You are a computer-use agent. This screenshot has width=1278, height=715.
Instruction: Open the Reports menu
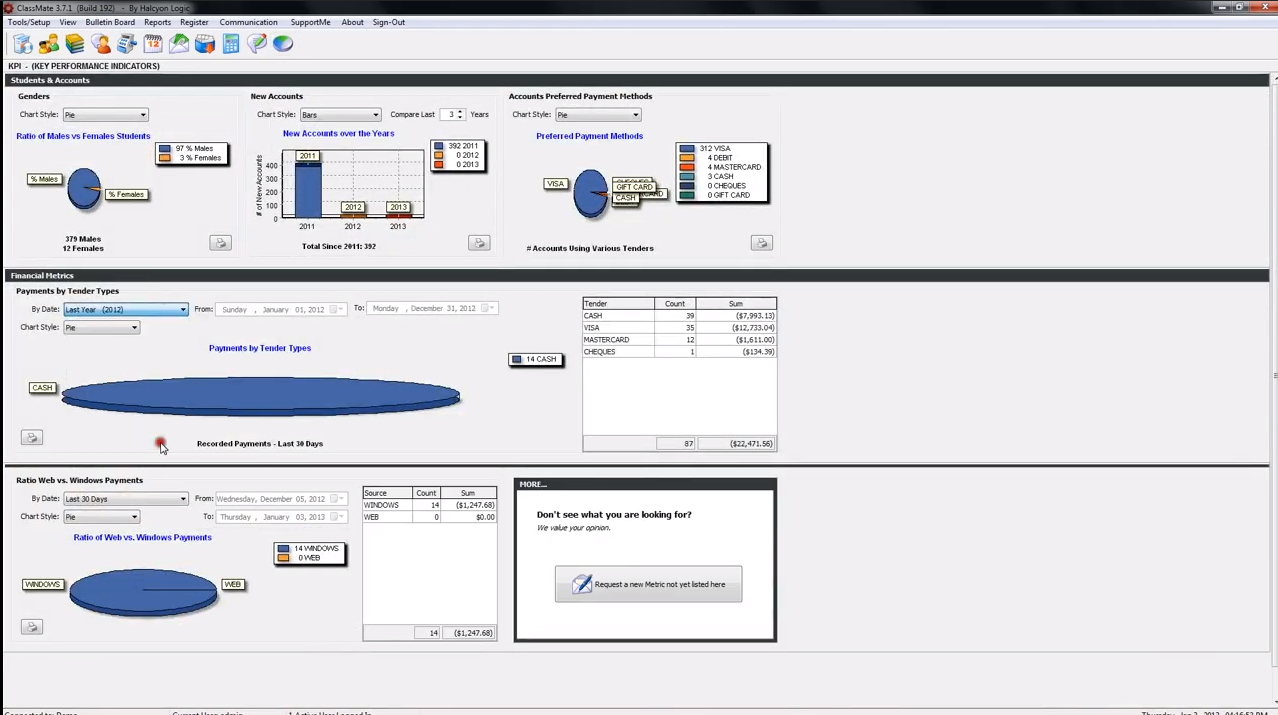point(157,22)
